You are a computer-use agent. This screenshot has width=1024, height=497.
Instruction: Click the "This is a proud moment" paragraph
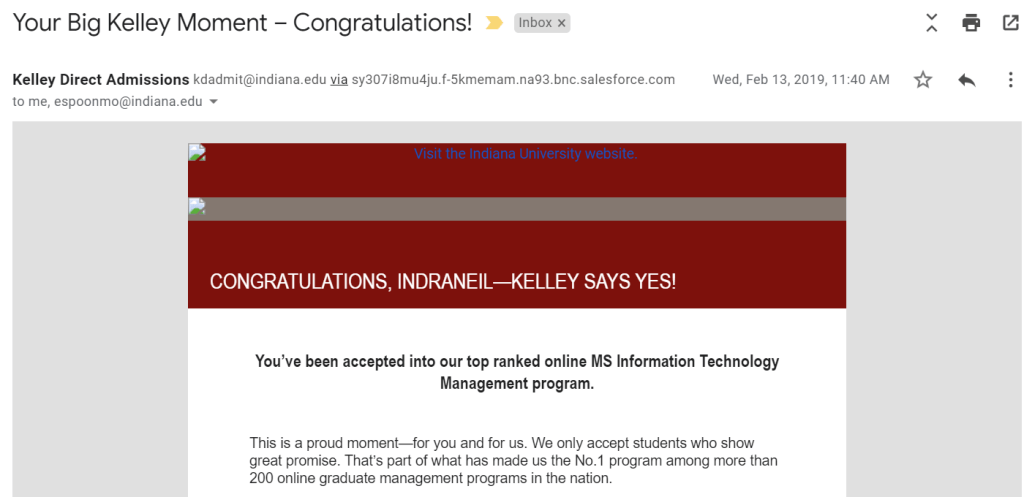pos(513,460)
